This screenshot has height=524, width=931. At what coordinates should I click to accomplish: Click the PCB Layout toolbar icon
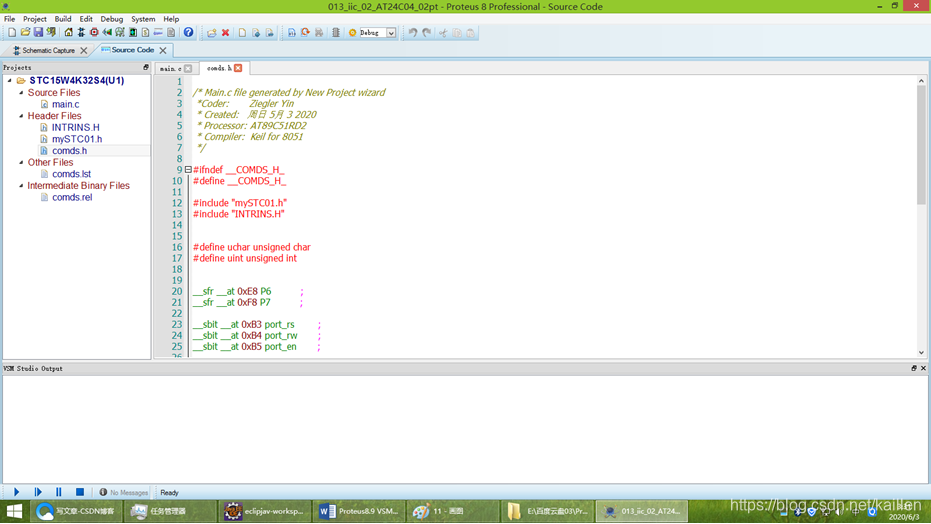coord(94,33)
